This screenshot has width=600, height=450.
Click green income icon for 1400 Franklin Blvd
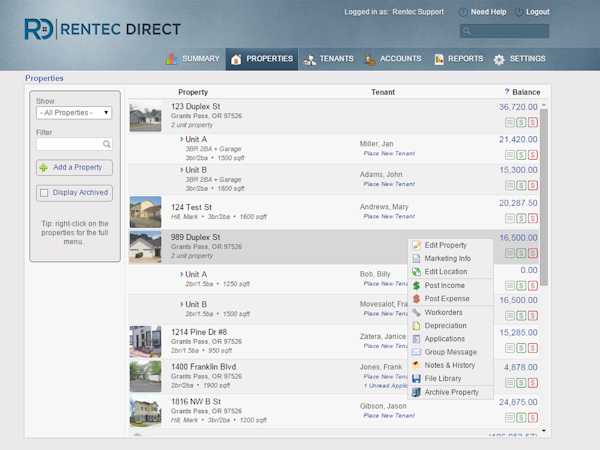(x=521, y=383)
